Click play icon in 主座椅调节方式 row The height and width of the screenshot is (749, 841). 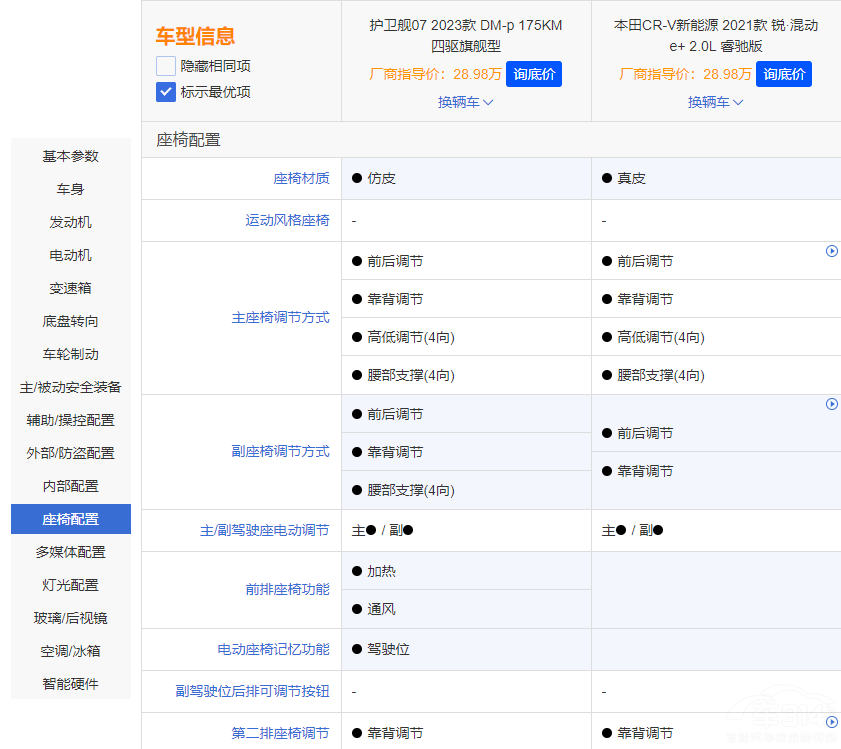click(x=831, y=251)
